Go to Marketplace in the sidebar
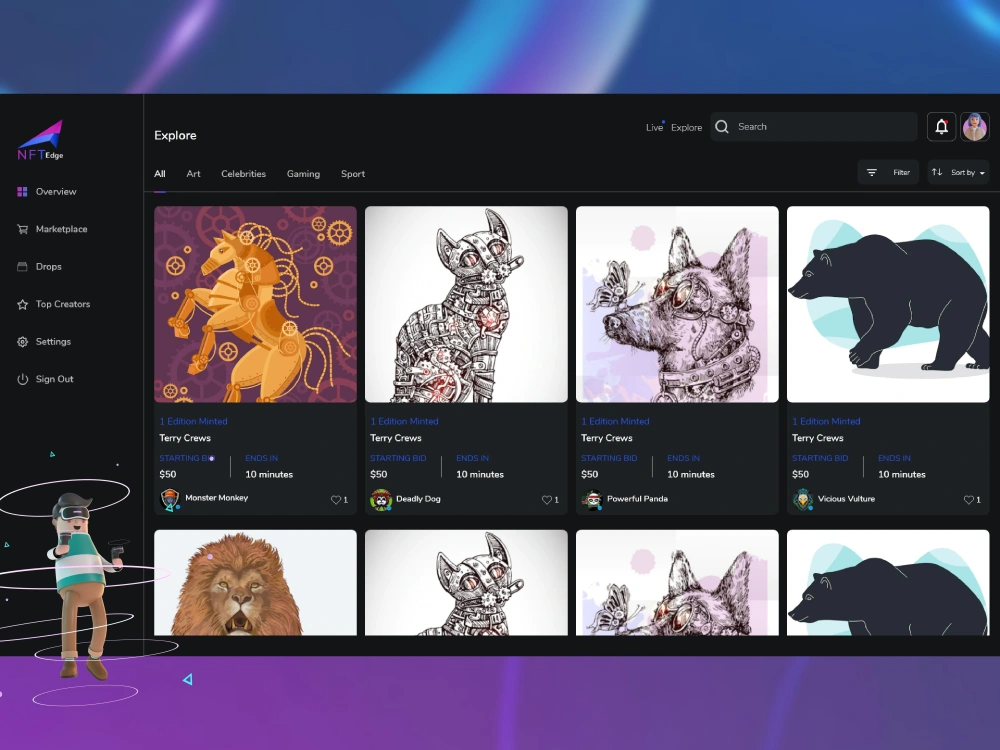Screen dimensions: 1000x750 click(x=61, y=229)
